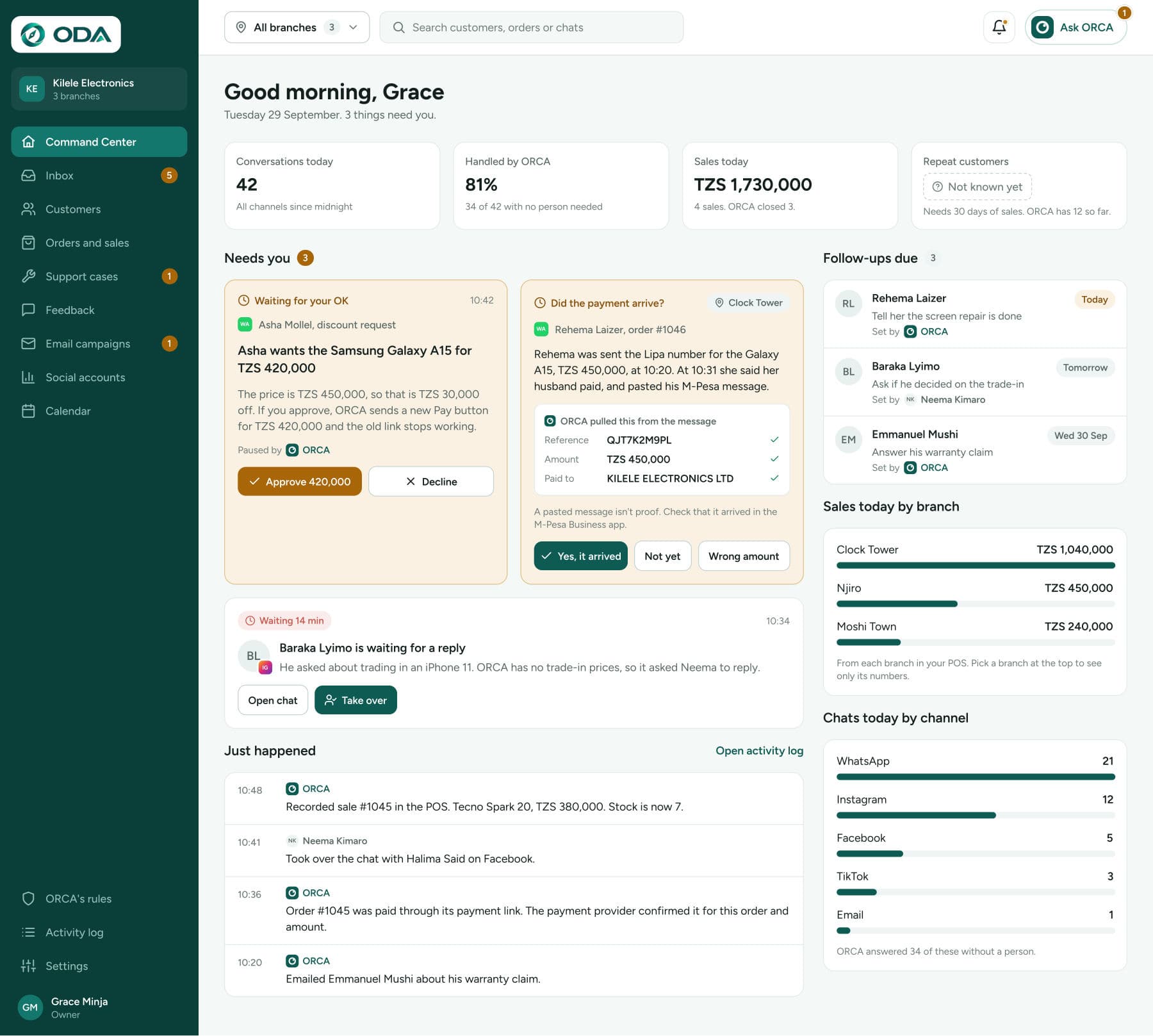Image resolution: width=1153 pixels, height=1036 pixels.
Task: Click the Inbox tray icon in sidebar
Action: (x=28, y=176)
